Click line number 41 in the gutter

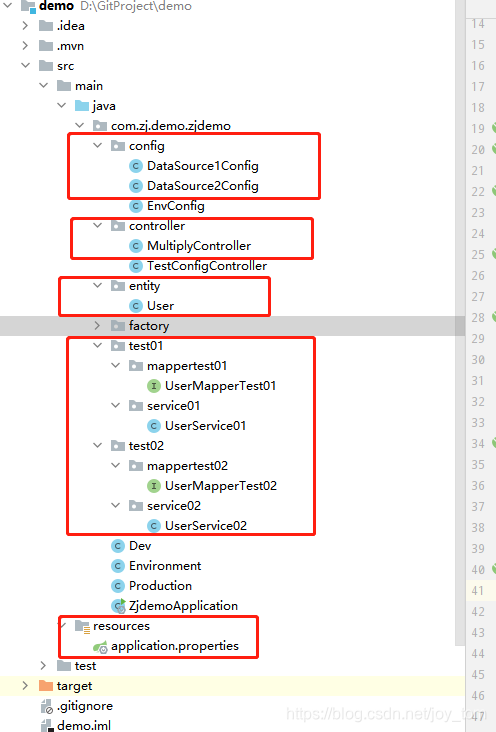[x=477, y=591]
